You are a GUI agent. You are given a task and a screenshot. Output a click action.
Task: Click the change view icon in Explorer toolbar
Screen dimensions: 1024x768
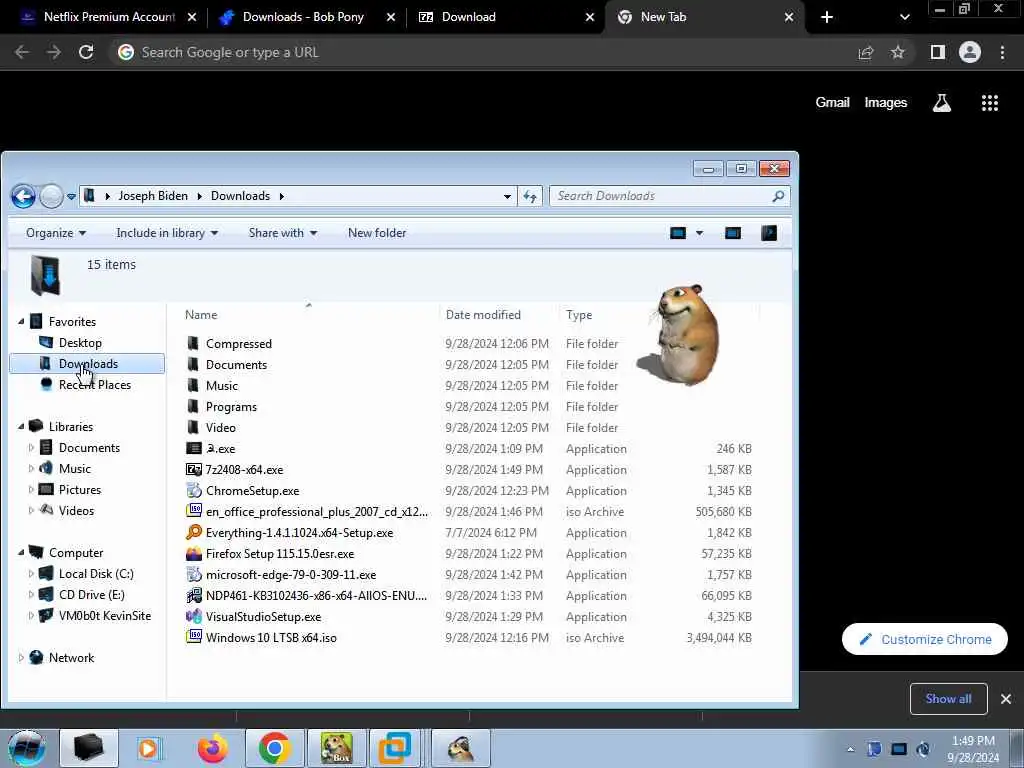[678, 233]
